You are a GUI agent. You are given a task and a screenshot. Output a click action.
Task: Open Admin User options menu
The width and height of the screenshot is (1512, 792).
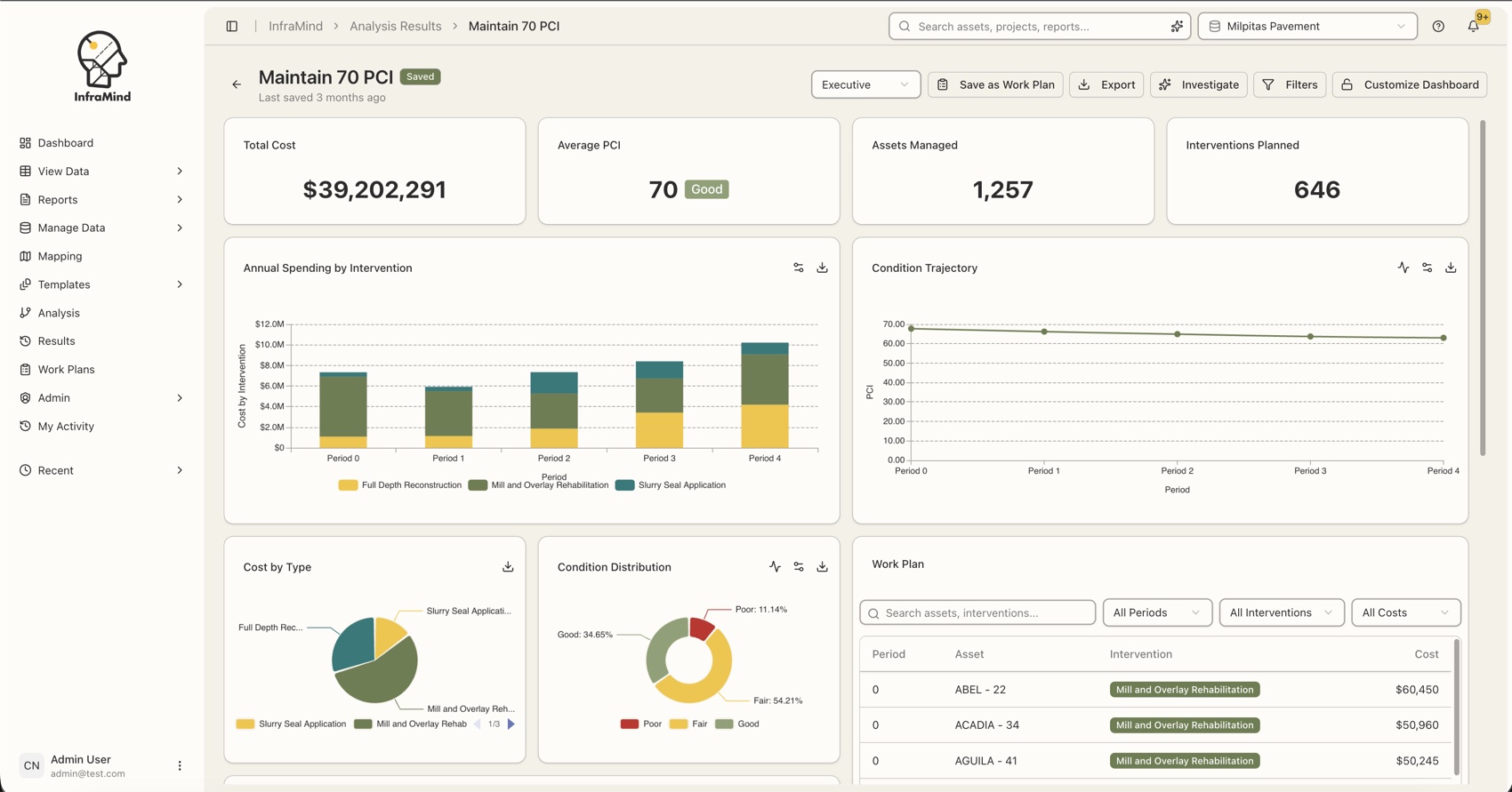[180, 765]
